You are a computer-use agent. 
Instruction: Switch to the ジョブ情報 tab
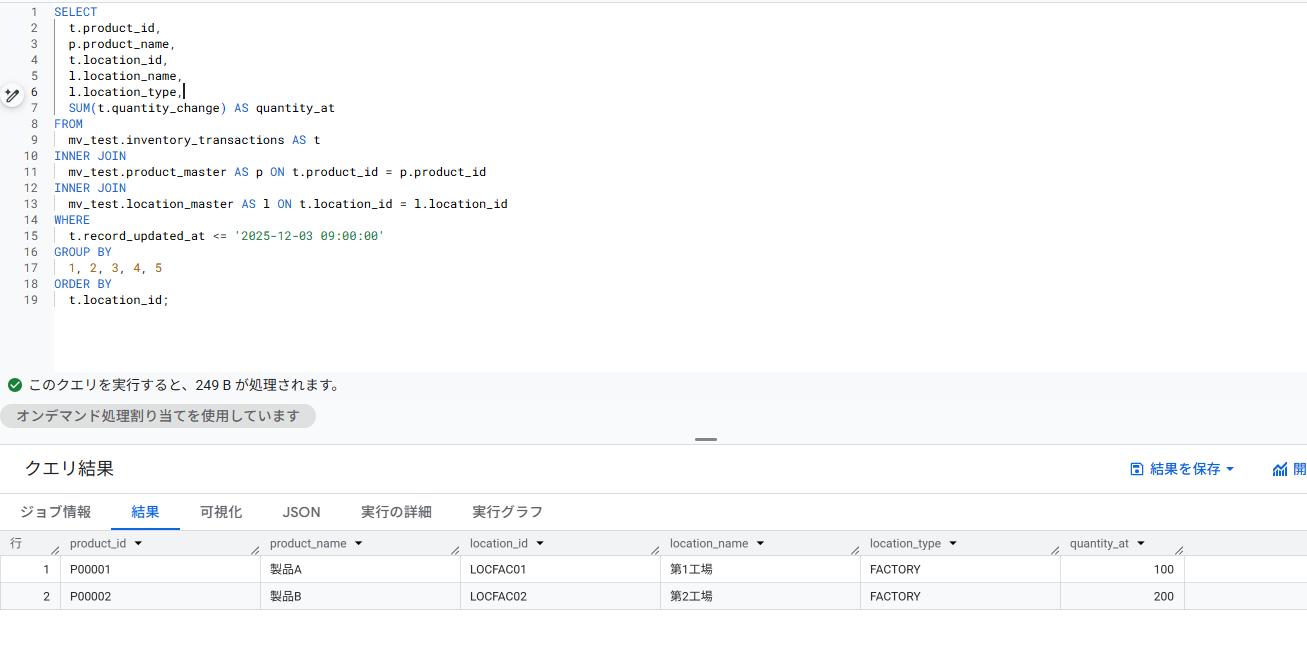click(x=55, y=511)
